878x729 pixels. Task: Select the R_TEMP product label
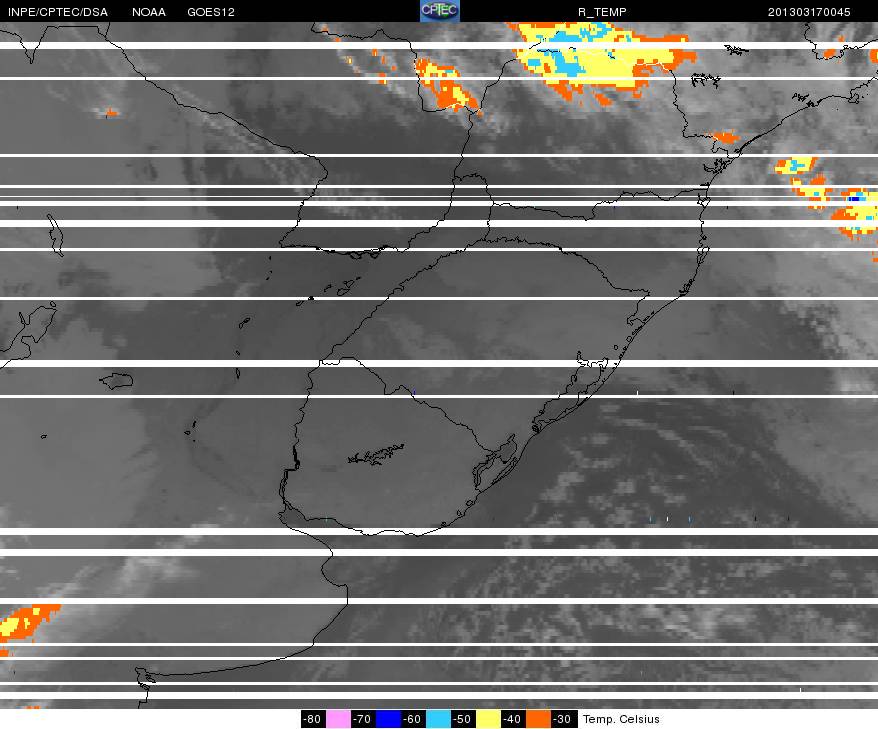click(602, 12)
